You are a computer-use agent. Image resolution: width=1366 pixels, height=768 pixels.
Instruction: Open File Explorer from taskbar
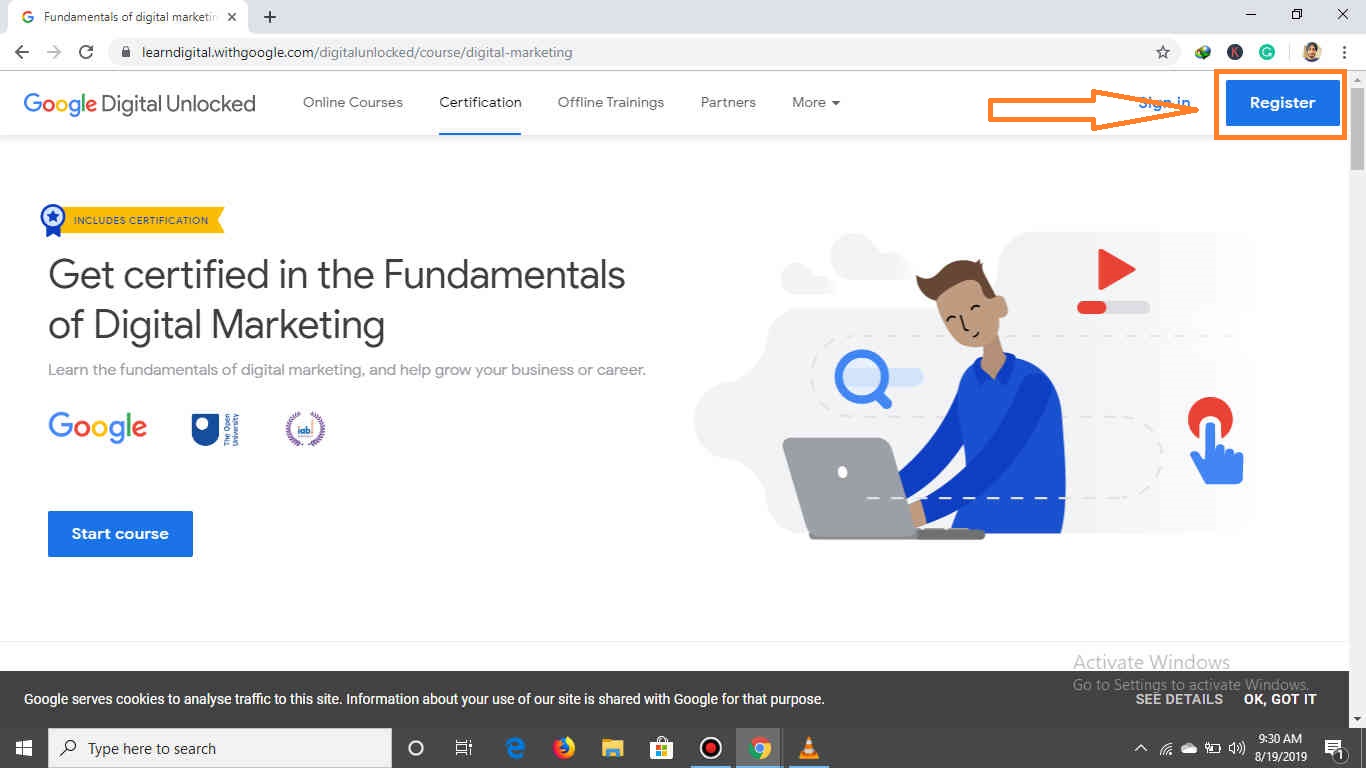coord(613,748)
